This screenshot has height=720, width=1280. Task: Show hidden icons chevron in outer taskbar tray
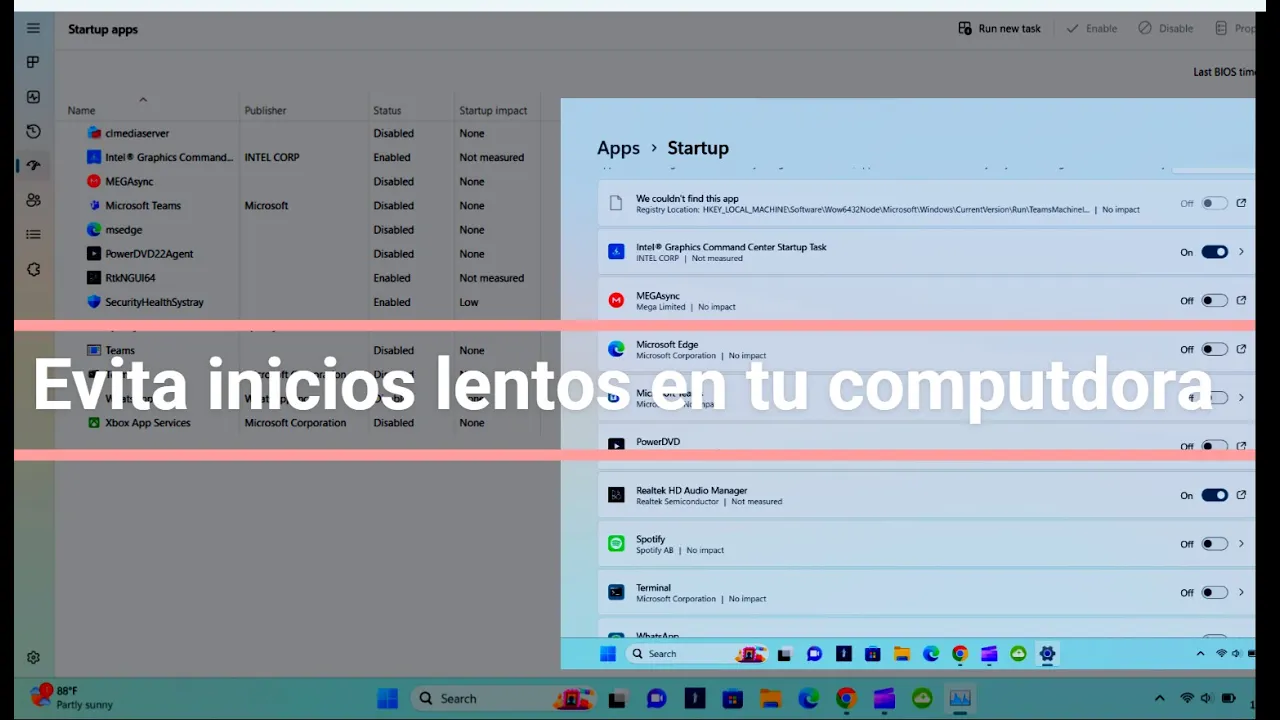[1160, 698]
